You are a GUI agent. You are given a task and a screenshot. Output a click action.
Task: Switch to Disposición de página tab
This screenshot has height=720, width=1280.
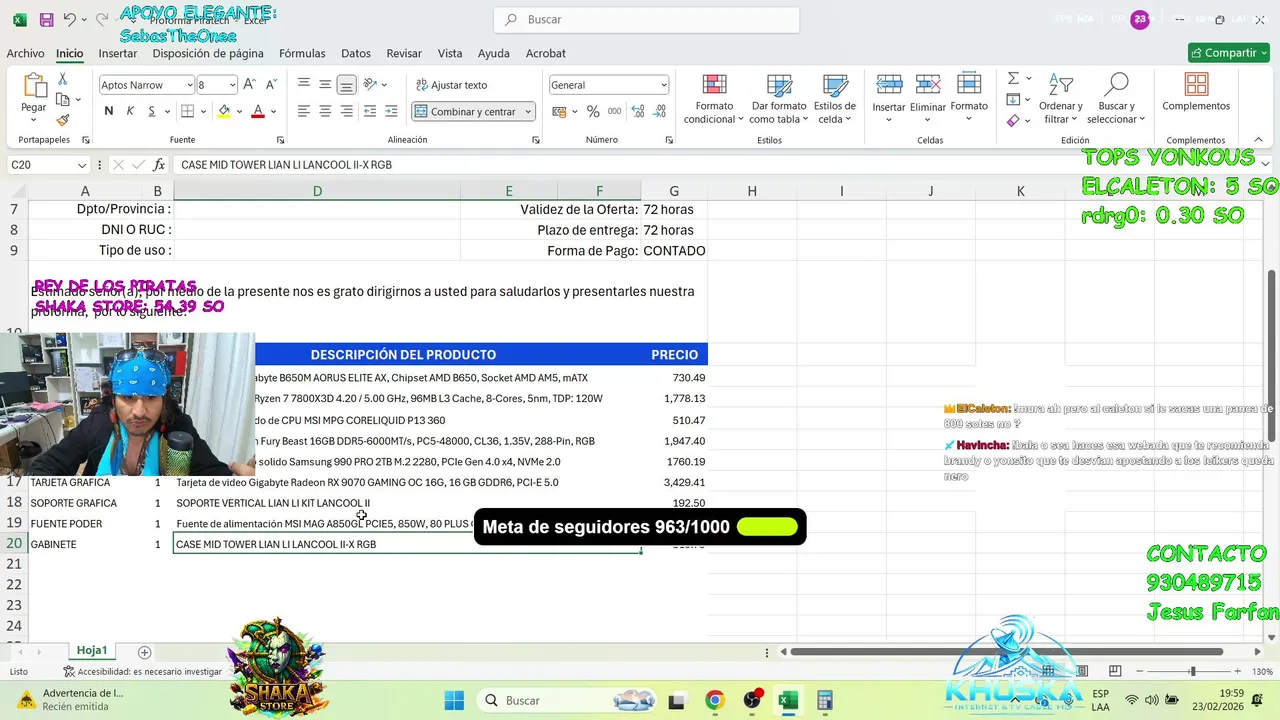pyautogui.click(x=208, y=53)
